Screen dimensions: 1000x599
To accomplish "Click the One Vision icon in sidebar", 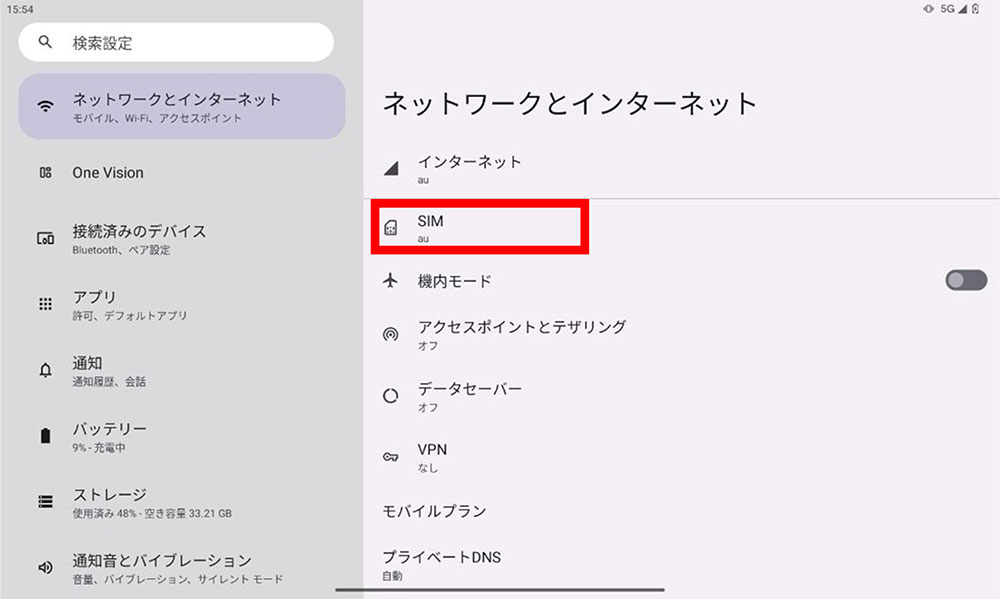I will coord(44,172).
